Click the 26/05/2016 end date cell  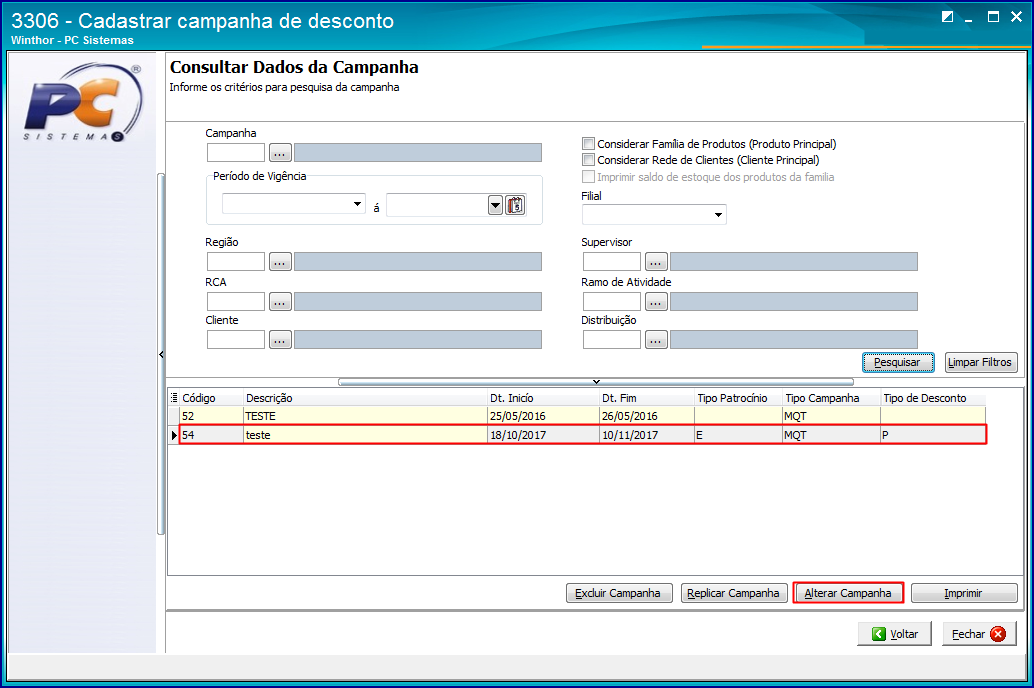pyautogui.click(x=647, y=416)
